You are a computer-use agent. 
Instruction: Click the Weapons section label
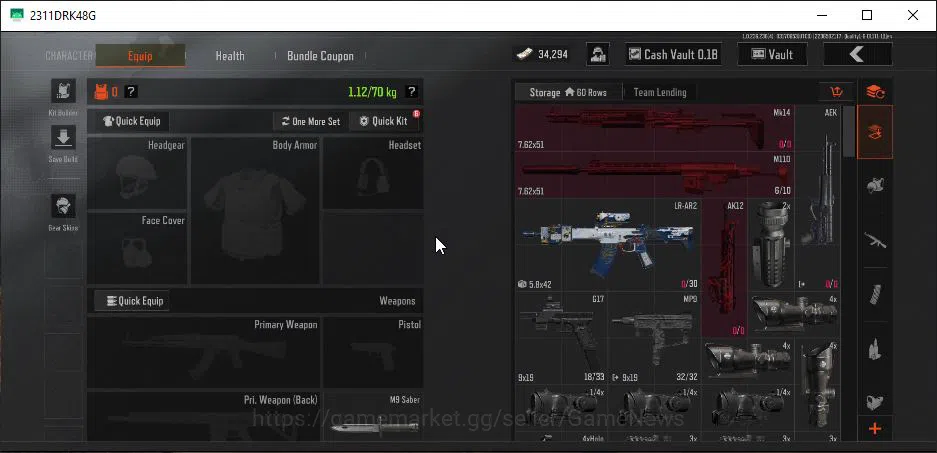tap(397, 301)
